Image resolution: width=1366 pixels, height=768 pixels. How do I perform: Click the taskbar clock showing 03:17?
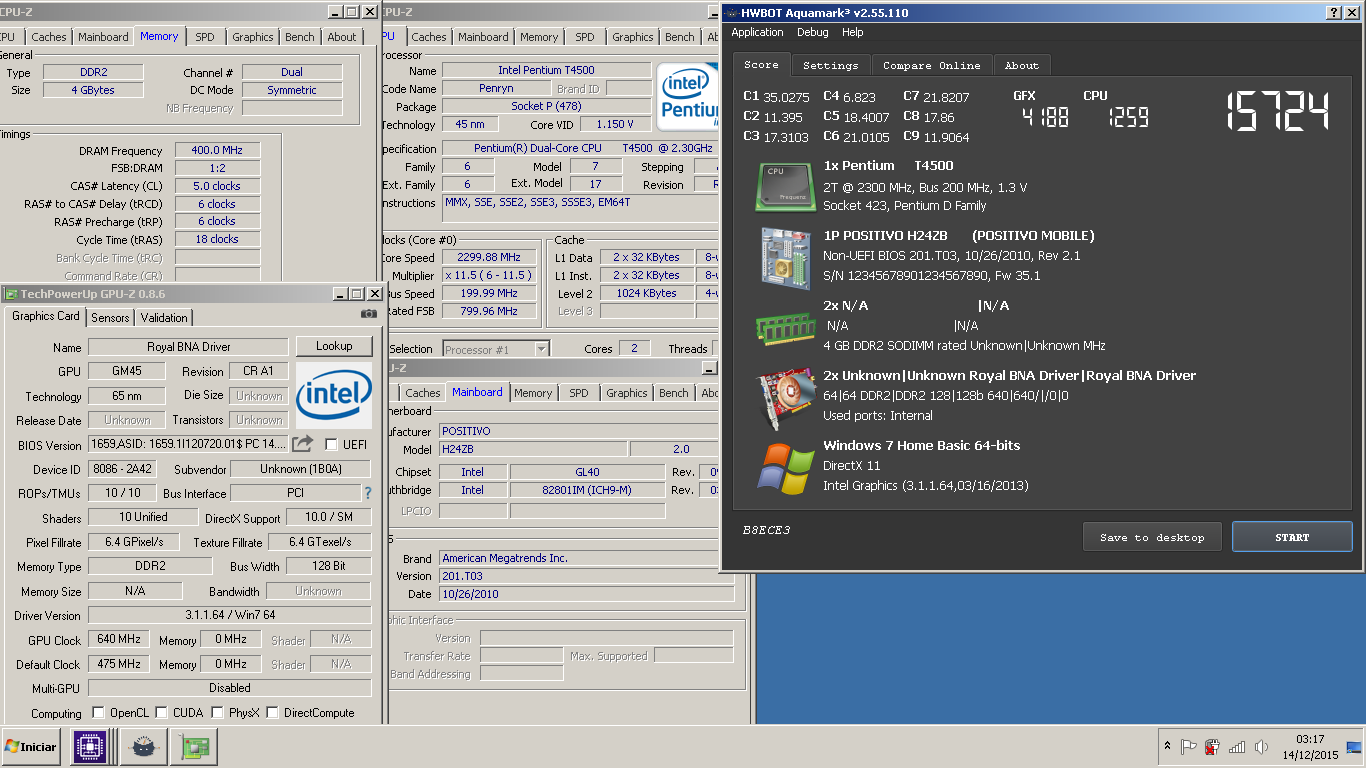pos(1310,739)
